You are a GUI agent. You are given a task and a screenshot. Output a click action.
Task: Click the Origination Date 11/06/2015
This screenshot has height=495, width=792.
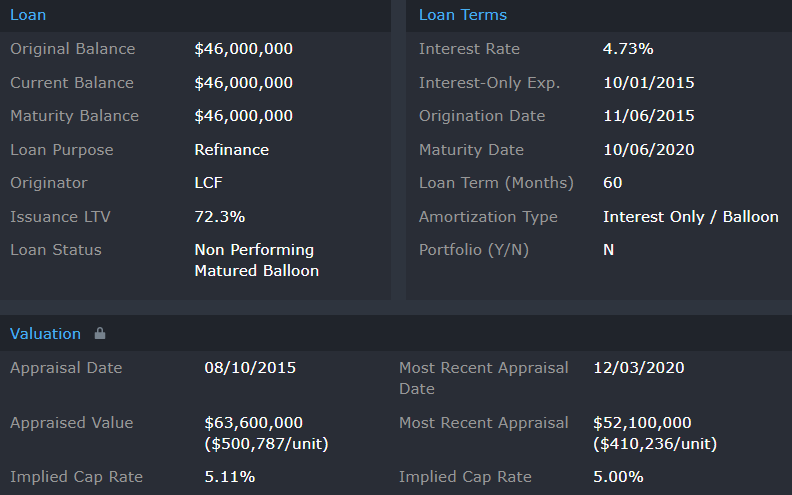648,116
